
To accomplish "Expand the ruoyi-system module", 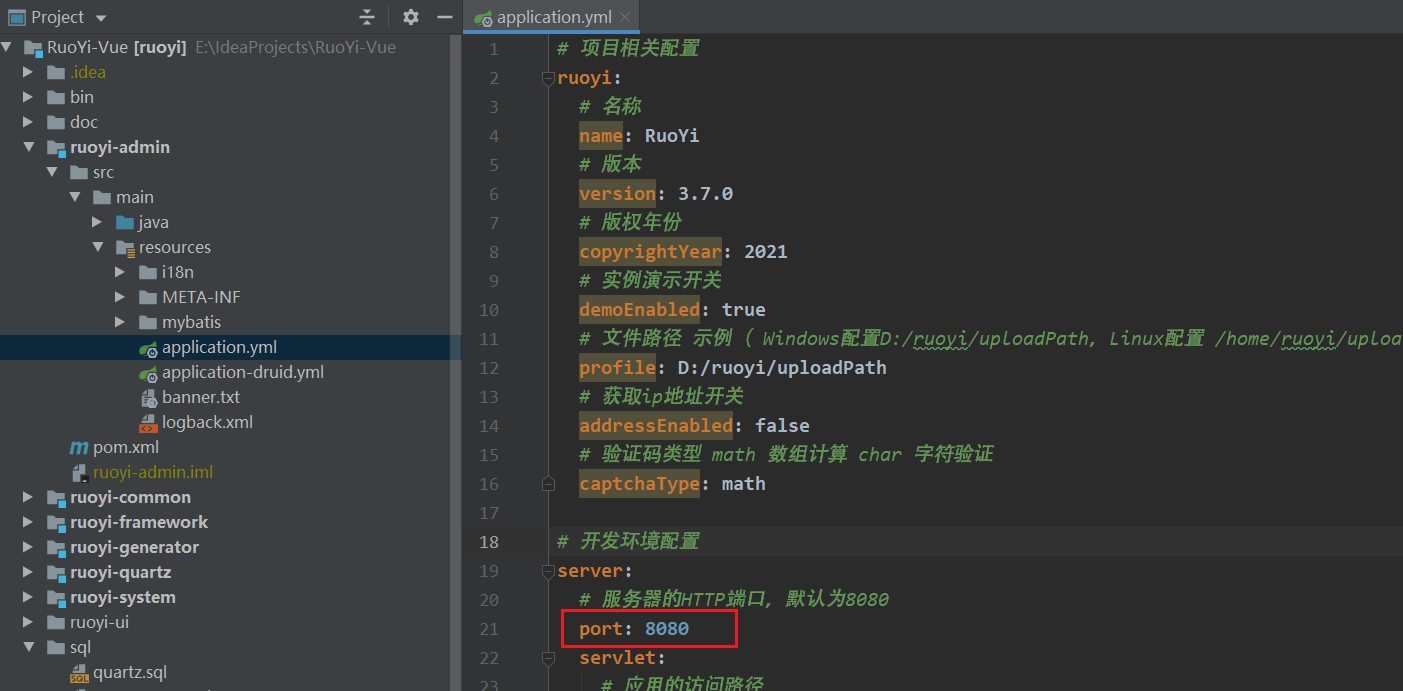I will tap(29, 597).
